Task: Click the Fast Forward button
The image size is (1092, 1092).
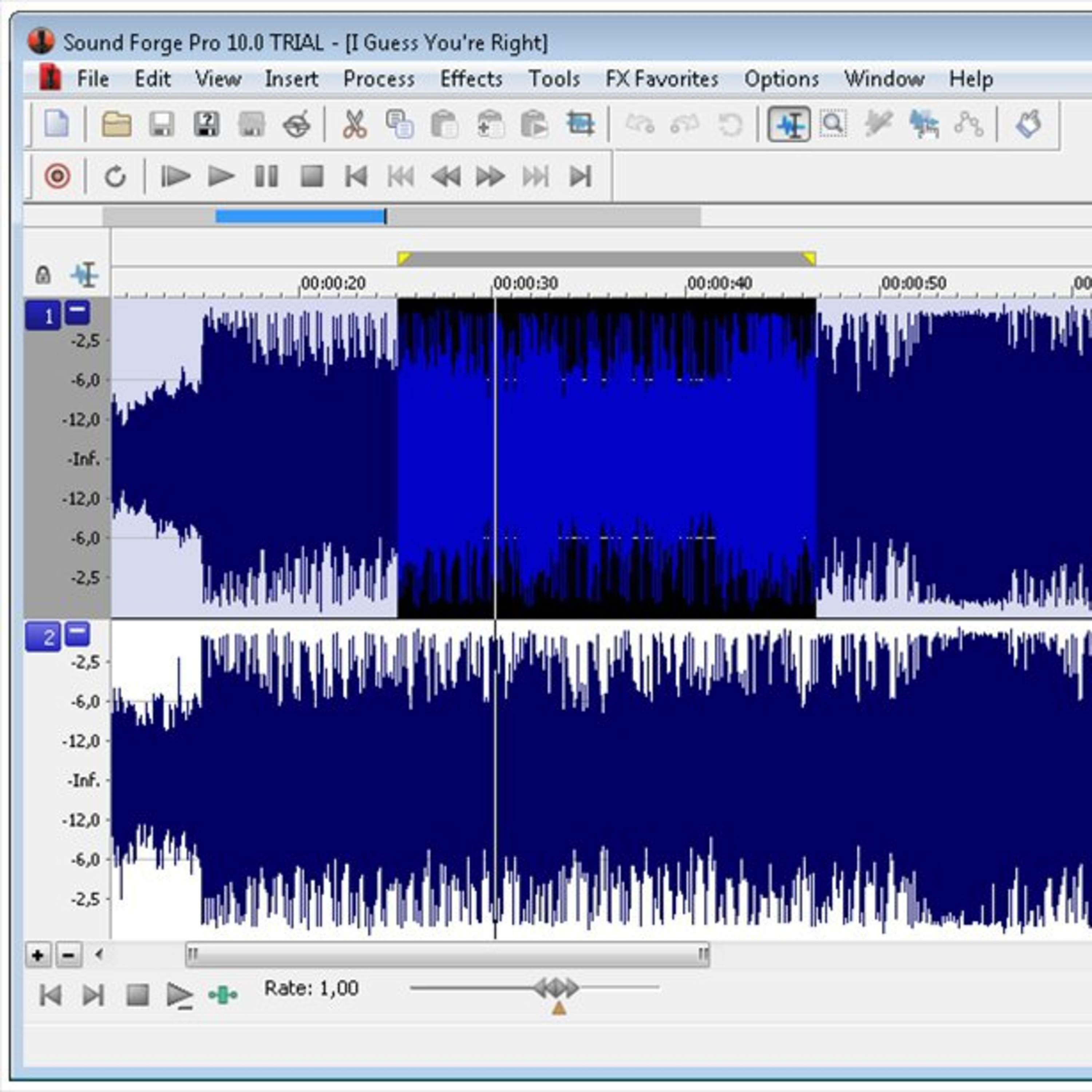Action: coord(491,176)
